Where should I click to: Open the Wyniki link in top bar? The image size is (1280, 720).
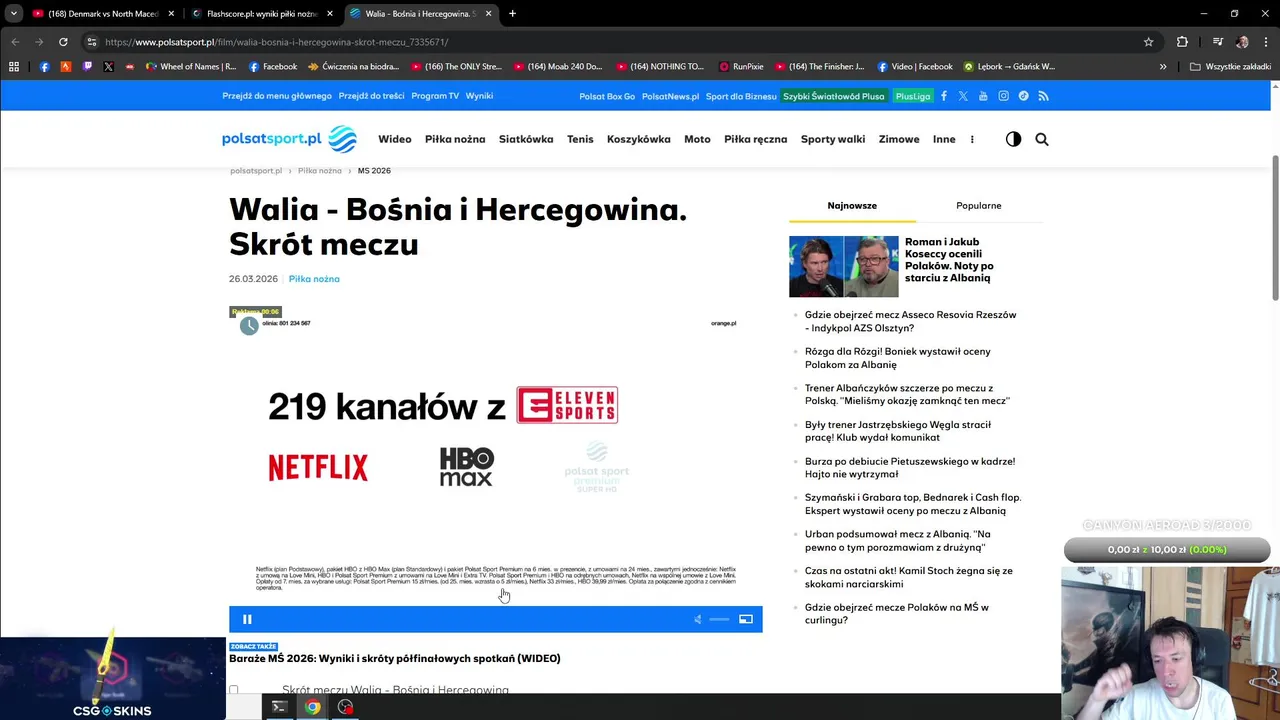pyautogui.click(x=479, y=96)
